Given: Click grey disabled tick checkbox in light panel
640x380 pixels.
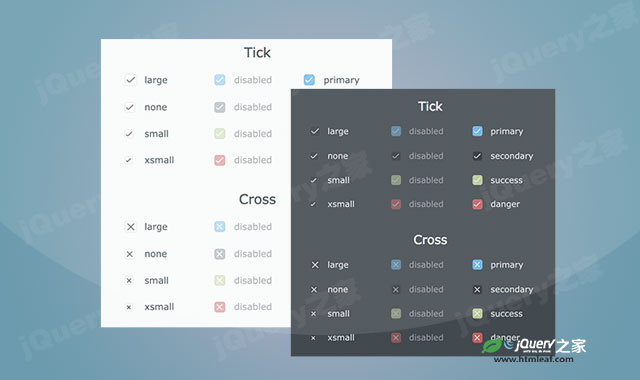Looking at the screenshot, I should pos(220,107).
